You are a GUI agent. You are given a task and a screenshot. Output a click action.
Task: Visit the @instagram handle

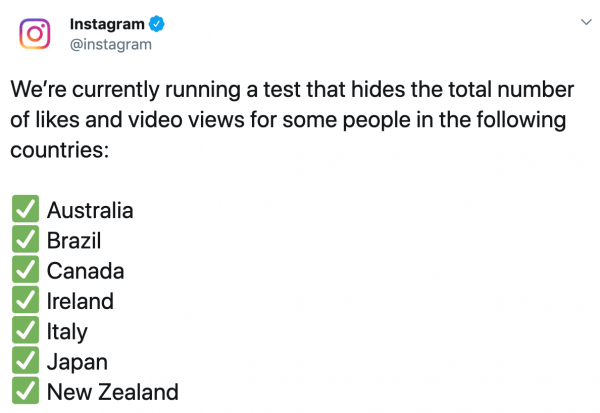click(111, 44)
